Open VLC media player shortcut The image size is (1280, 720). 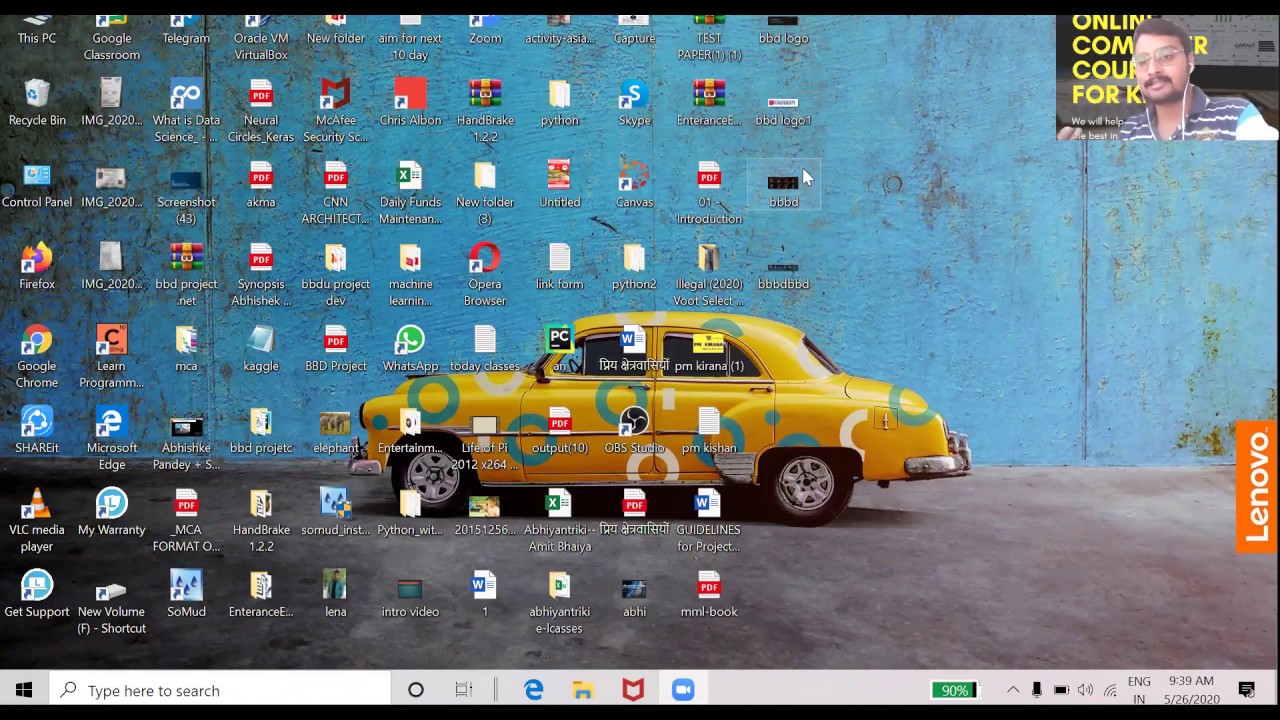tap(37, 521)
